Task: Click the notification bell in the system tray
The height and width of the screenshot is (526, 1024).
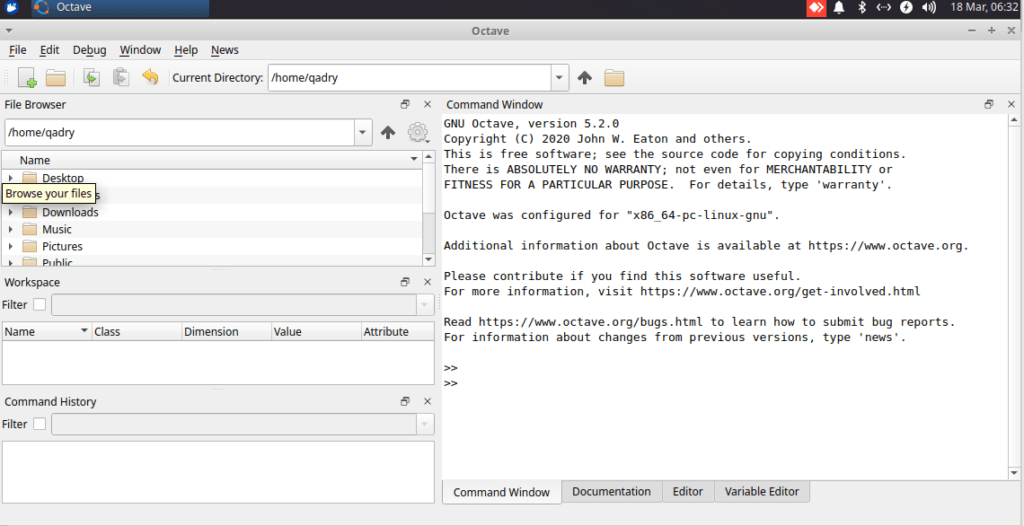Action: [x=839, y=8]
